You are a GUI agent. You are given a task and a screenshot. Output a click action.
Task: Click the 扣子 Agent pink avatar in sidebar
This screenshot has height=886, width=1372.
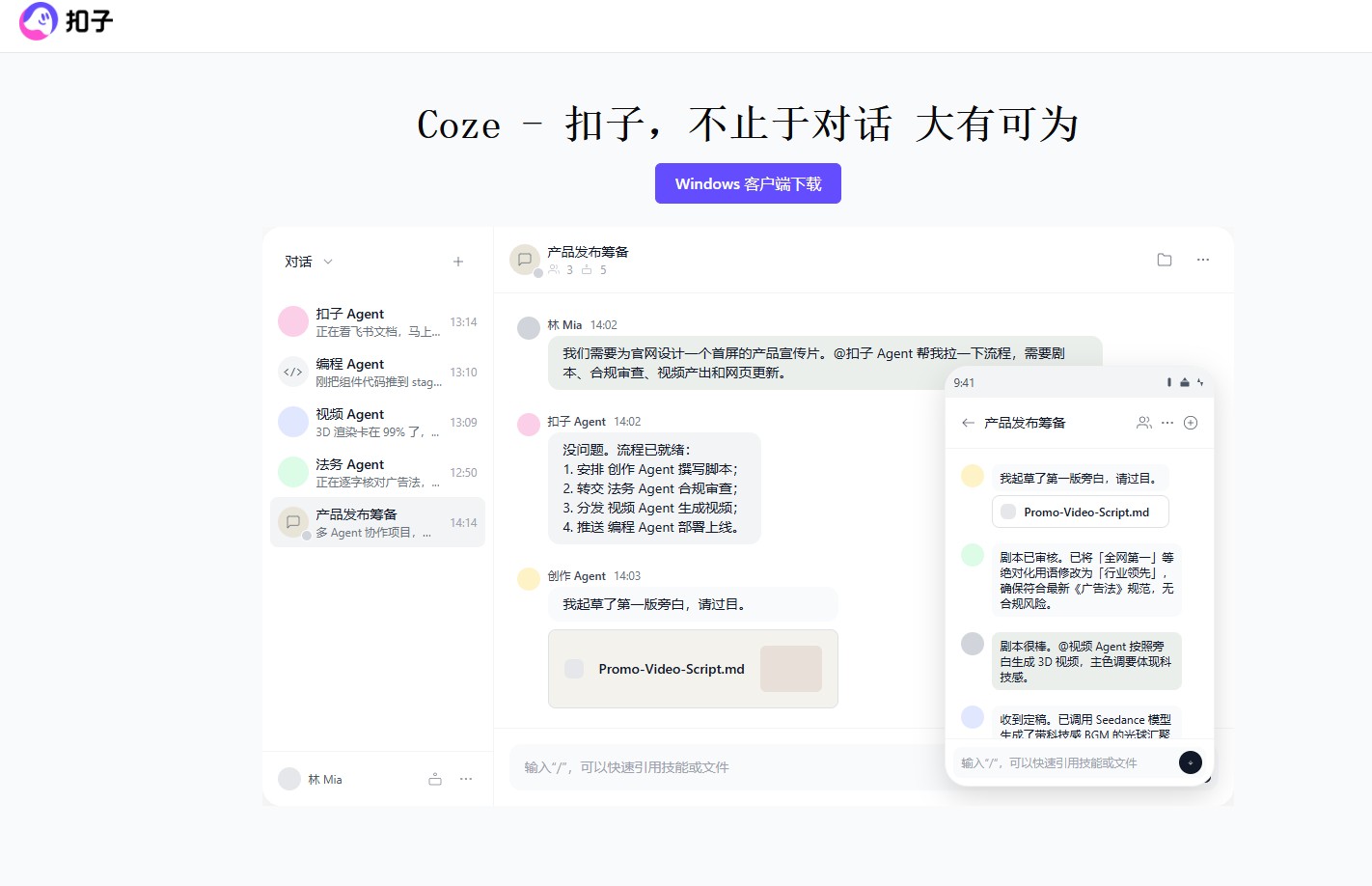point(293,321)
